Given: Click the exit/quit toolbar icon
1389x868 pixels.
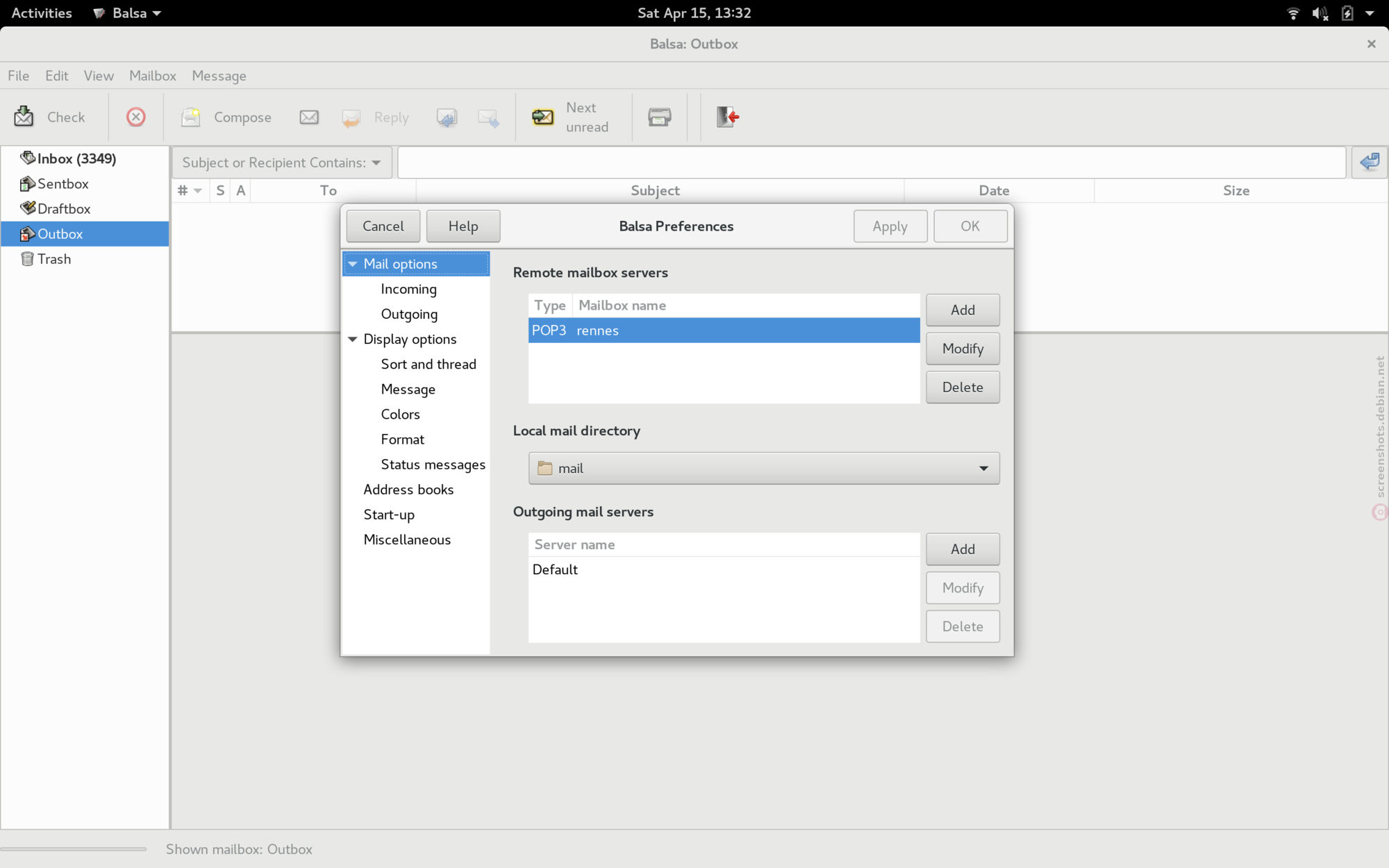Looking at the screenshot, I should (727, 117).
